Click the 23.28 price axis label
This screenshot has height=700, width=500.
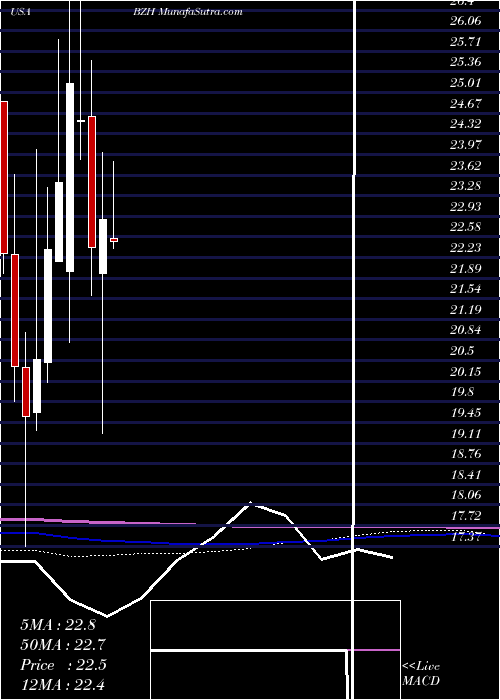[466, 186]
